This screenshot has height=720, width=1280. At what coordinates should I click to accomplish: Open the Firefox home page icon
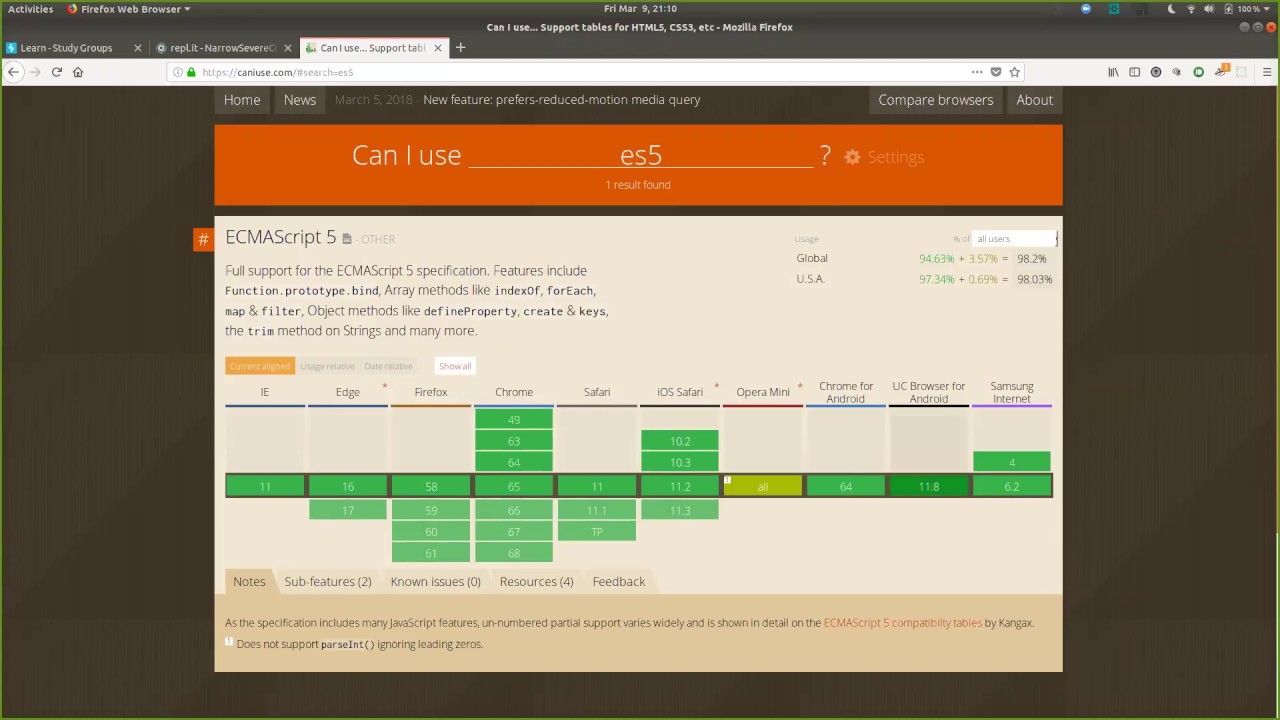tap(78, 72)
